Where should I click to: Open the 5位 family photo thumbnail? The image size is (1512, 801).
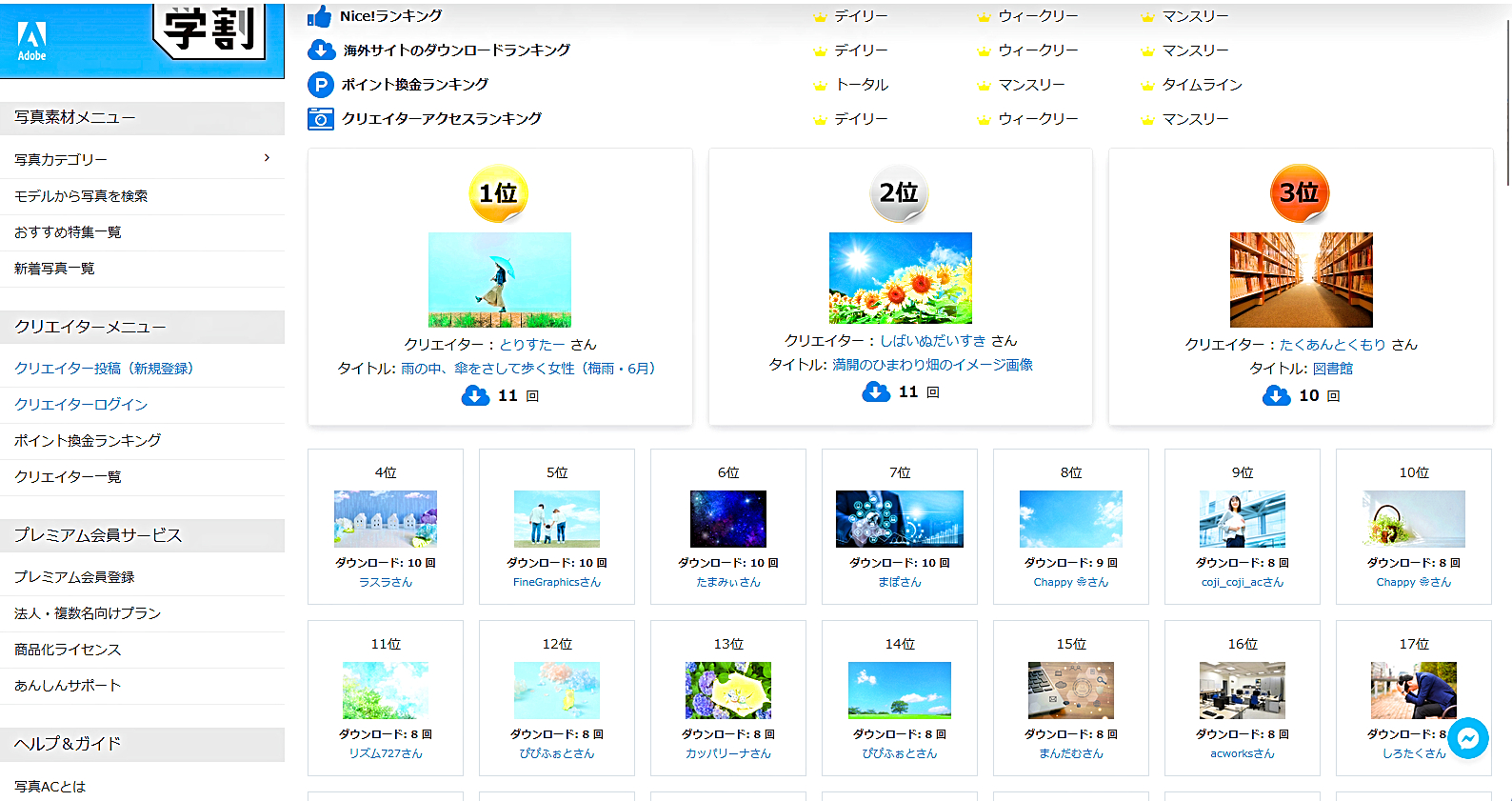[557, 519]
